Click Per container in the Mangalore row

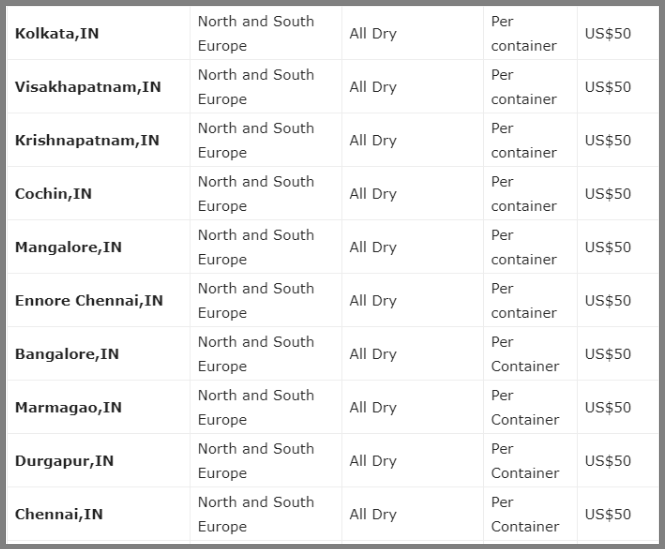click(x=524, y=247)
